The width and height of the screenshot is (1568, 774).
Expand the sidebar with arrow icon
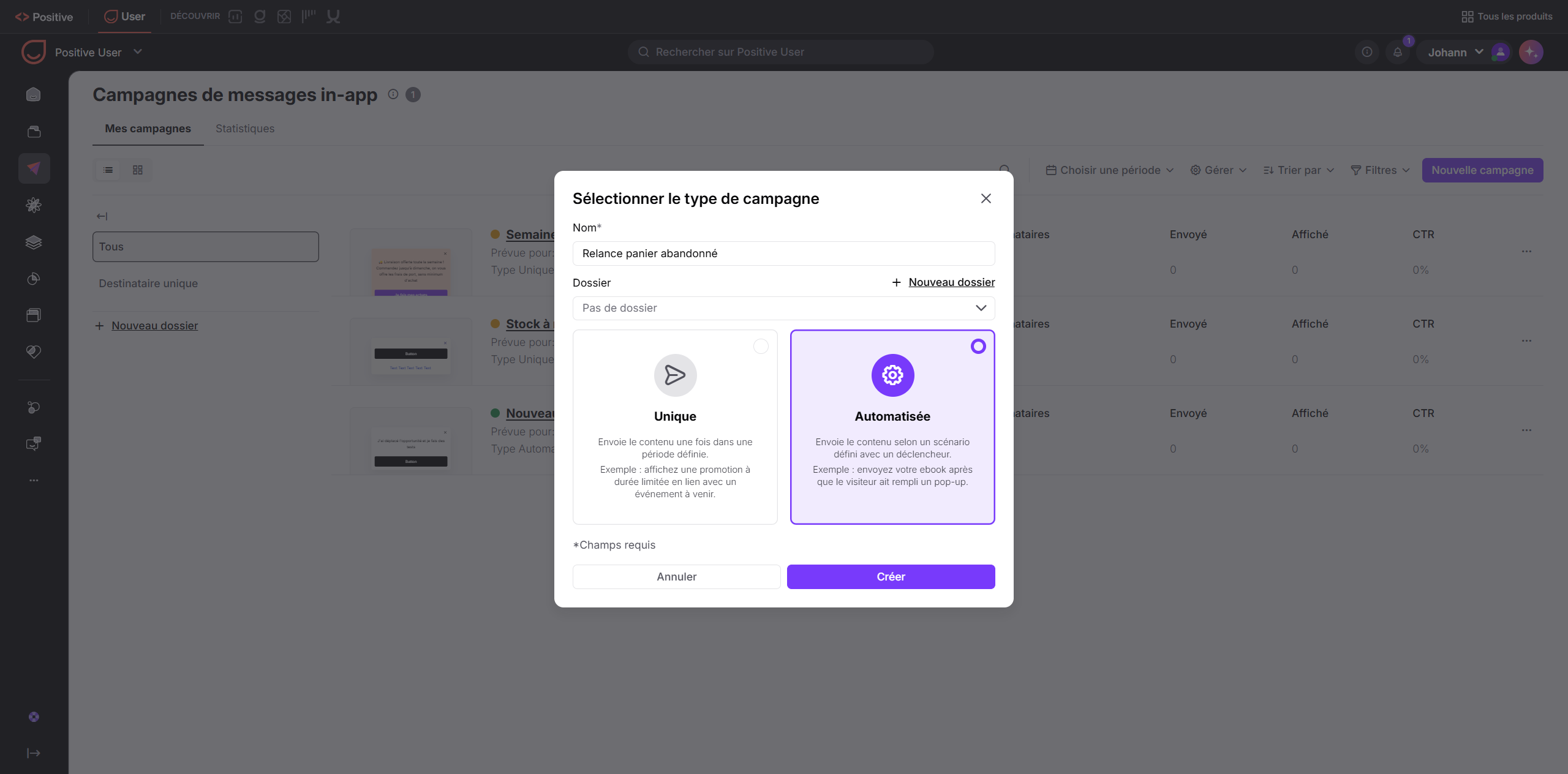click(34, 753)
